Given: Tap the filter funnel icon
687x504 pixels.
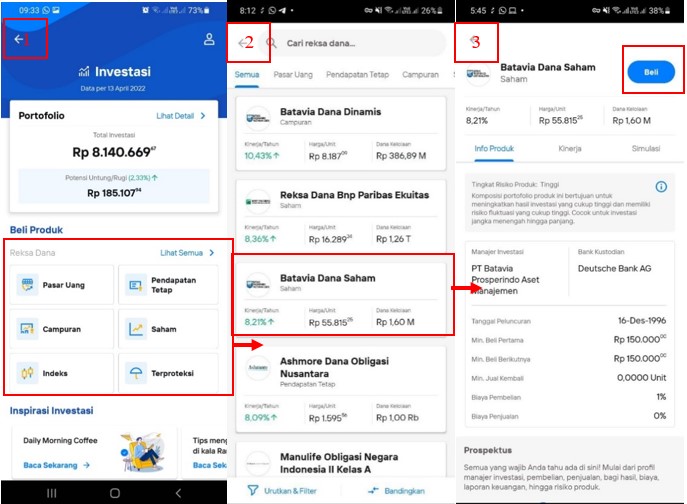Looking at the screenshot, I should [253, 490].
